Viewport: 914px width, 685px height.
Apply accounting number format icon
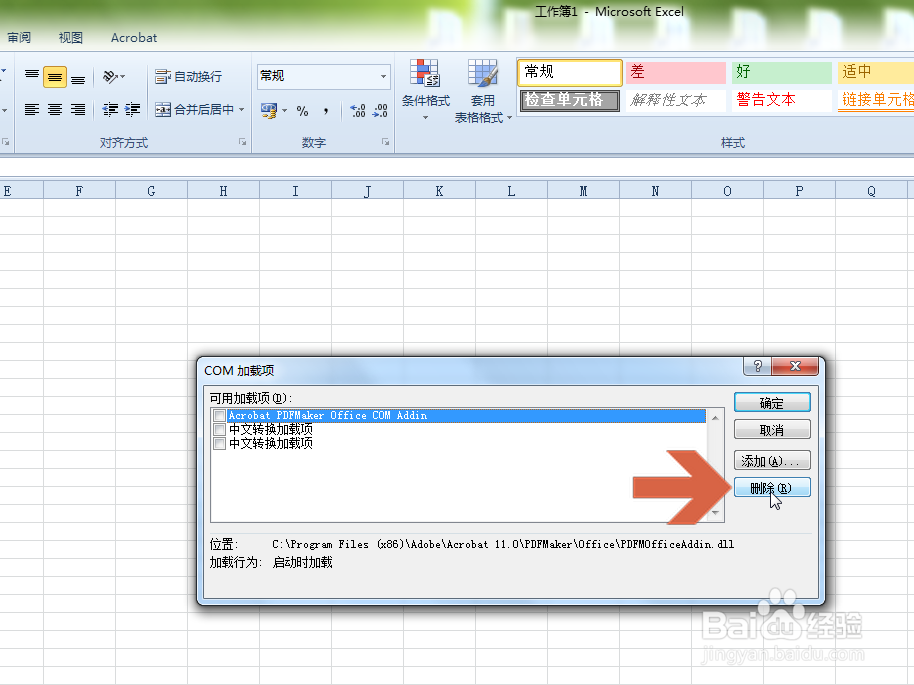click(269, 110)
